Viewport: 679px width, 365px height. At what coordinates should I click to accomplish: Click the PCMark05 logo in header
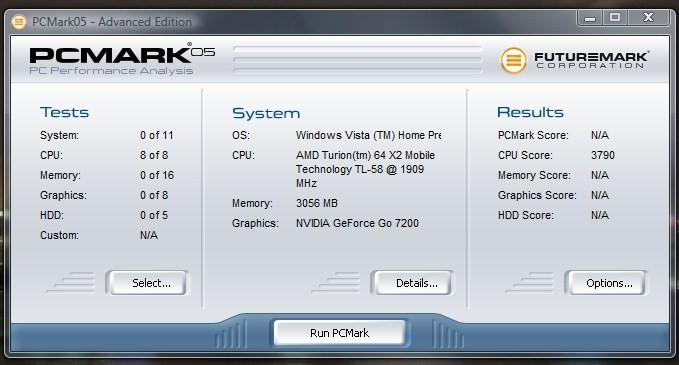122,59
